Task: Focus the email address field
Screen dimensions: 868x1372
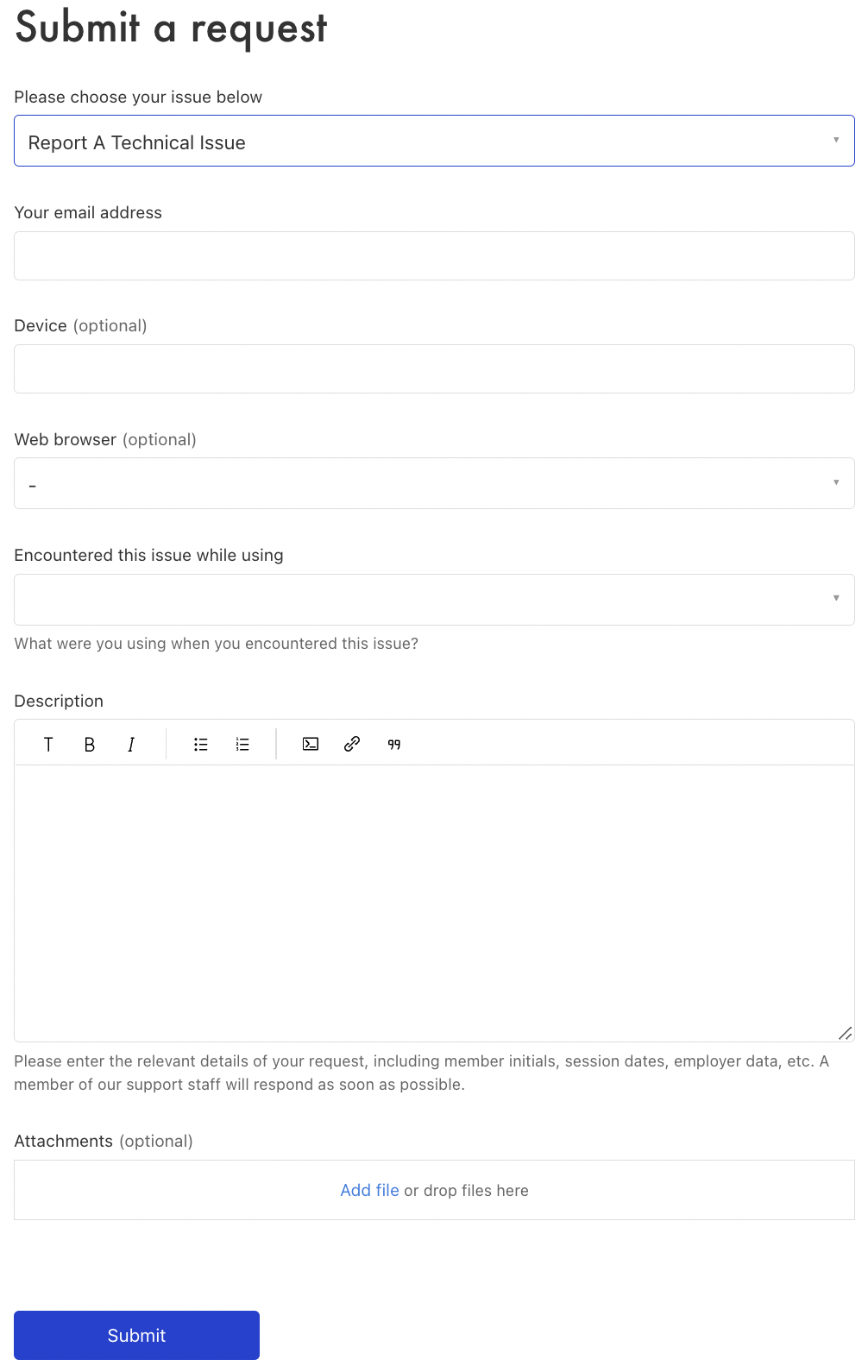Action: click(x=433, y=256)
